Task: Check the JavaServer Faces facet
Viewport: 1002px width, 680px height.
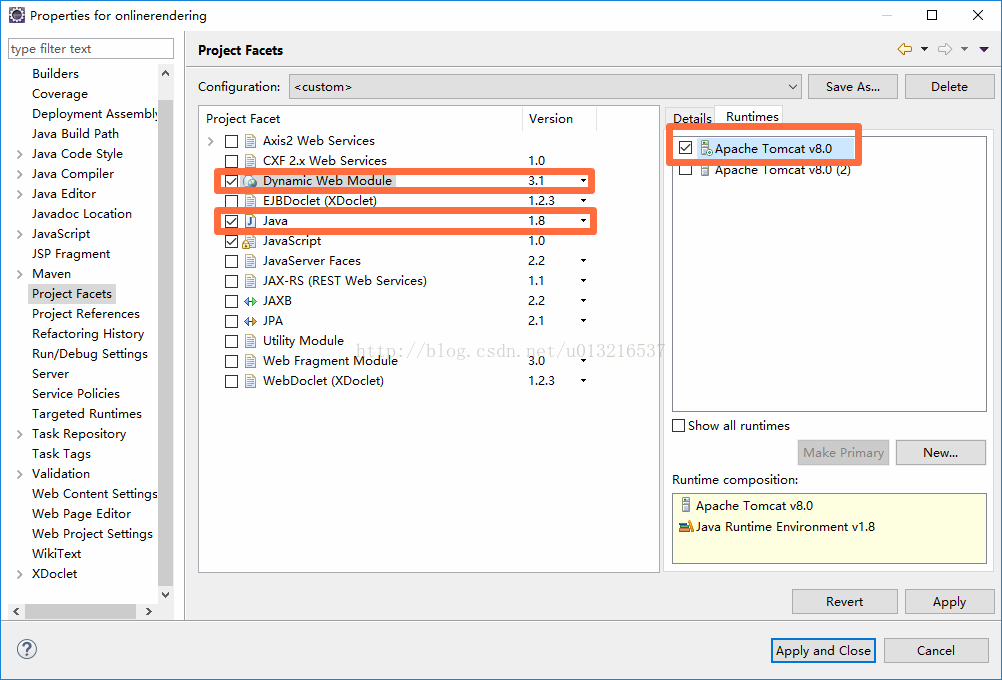Action: (231, 261)
